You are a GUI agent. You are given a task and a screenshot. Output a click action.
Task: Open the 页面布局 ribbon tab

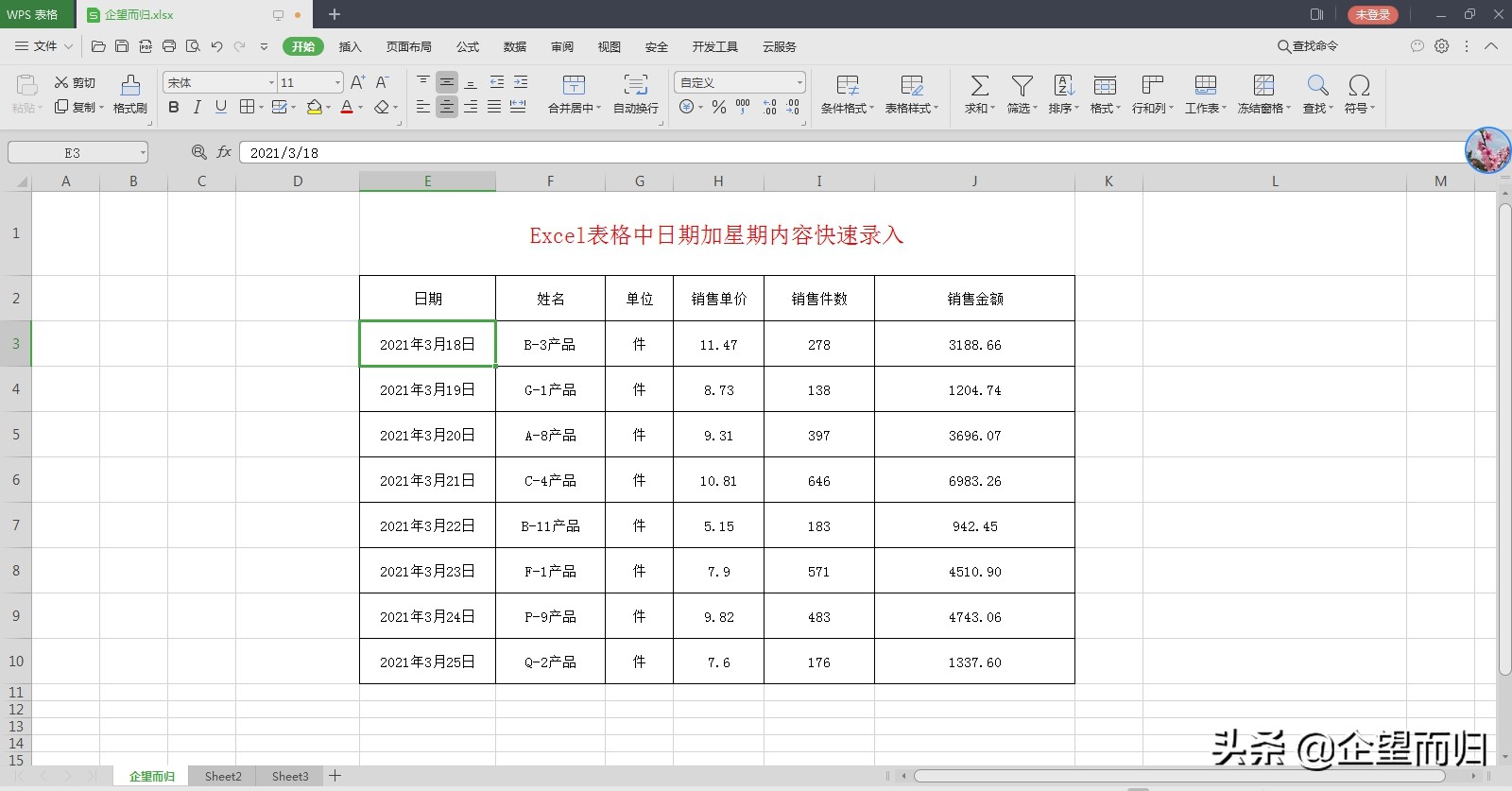[409, 46]
